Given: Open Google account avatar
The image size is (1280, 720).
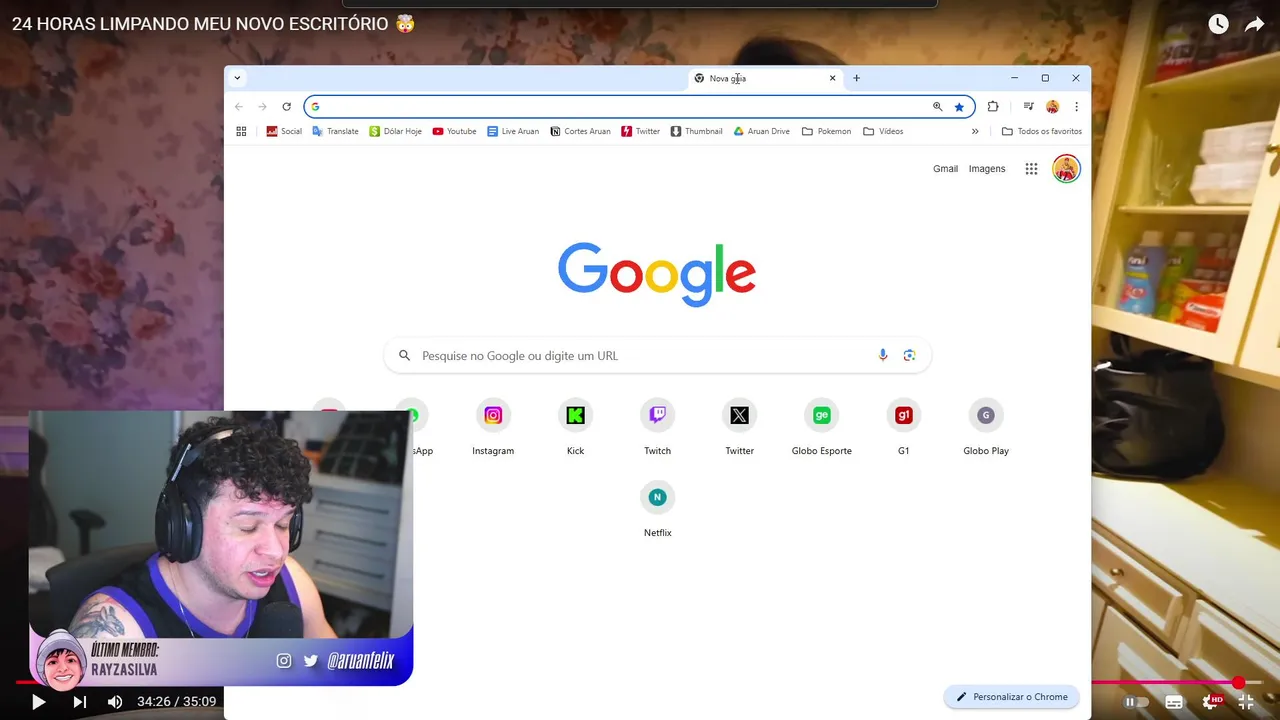Looking at the screenshot, I should pyautogui.click(x=1066, y=169).
